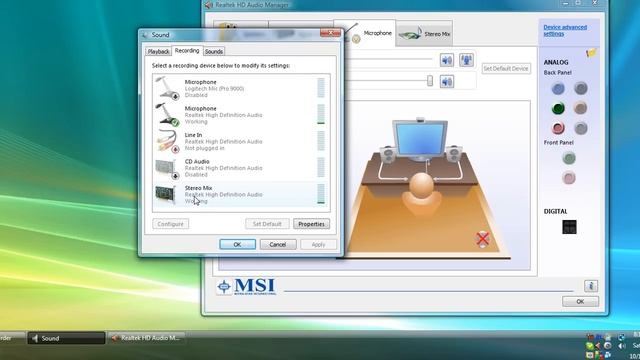Viewport: 640px width, 360px height.
Task: Adjust the playback volume slider handle
Action: (x=430, y=81)
